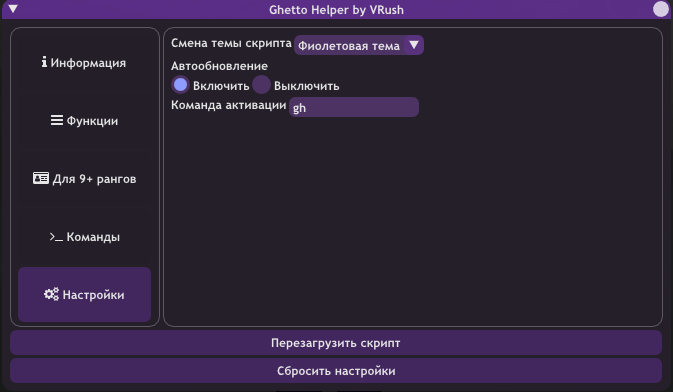Collapse the window using the title bar triangle
Screen dimensions: 673x392
13,9
